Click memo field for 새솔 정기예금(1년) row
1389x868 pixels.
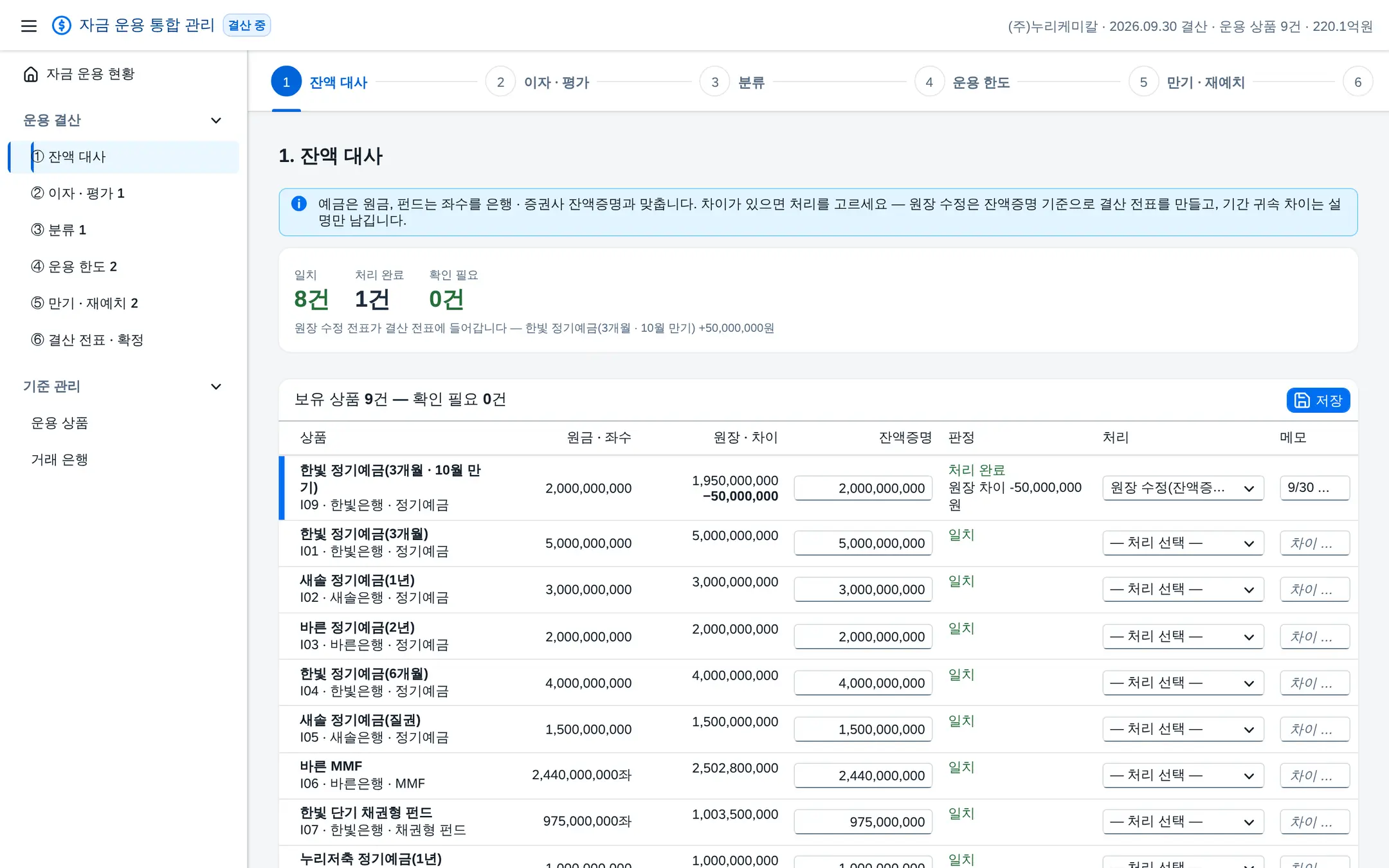pyautogui.click(x=1314, y=590)
